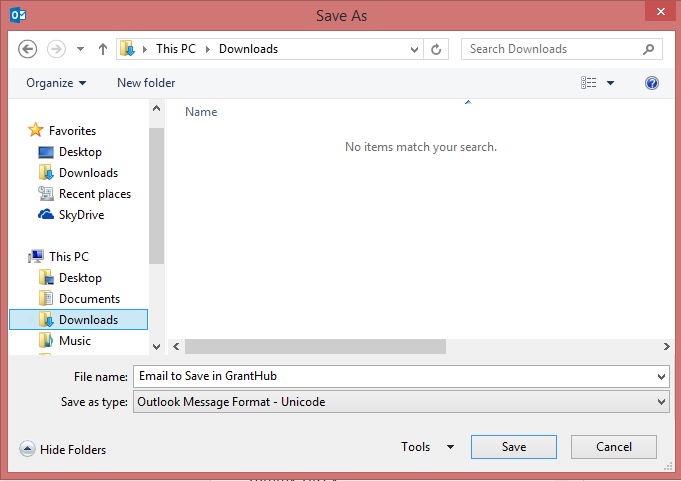
Task: Select Downloads in the address path
Action: click(x=248, y=49)
